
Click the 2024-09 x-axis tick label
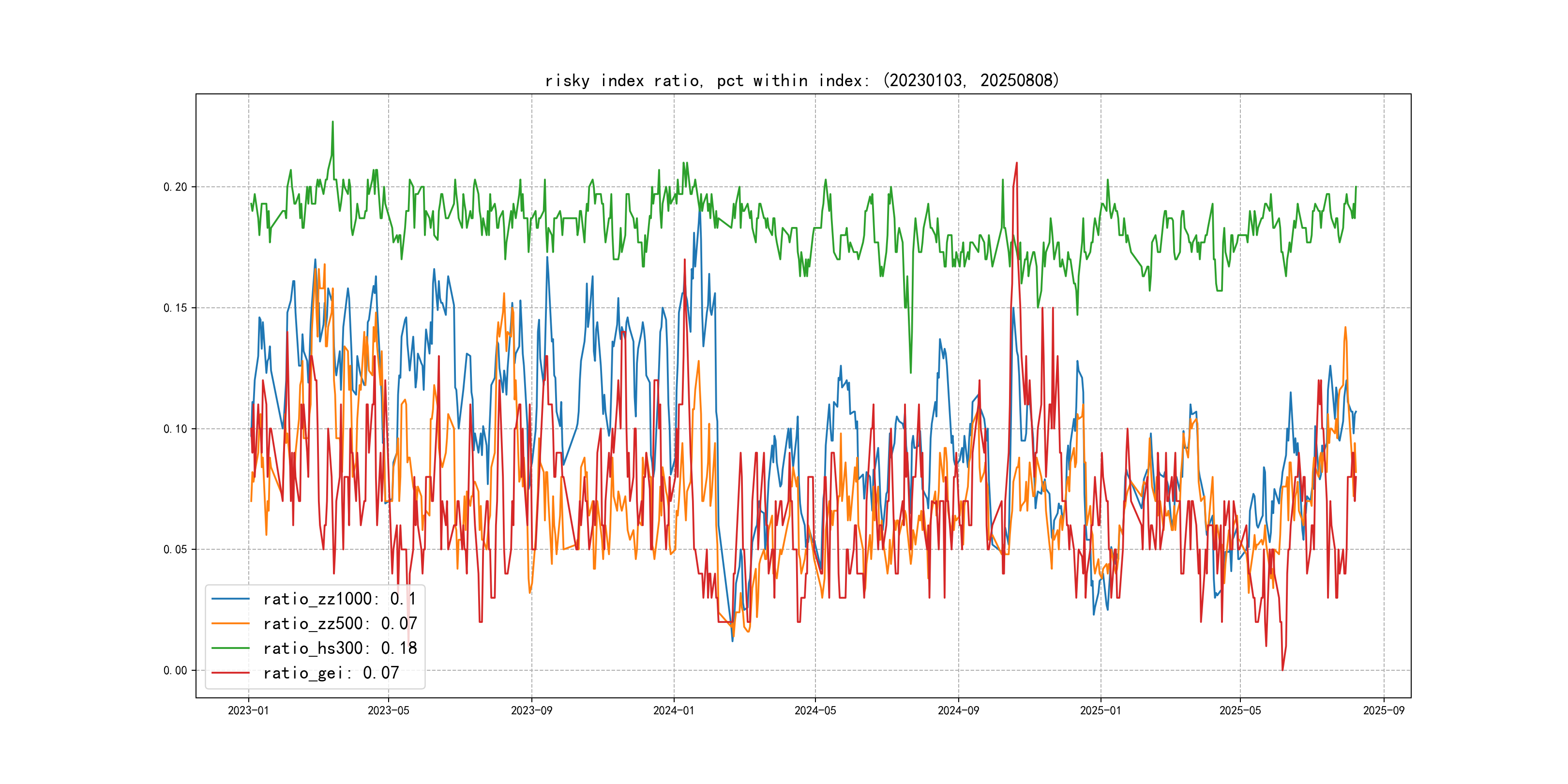click(958, 710)
